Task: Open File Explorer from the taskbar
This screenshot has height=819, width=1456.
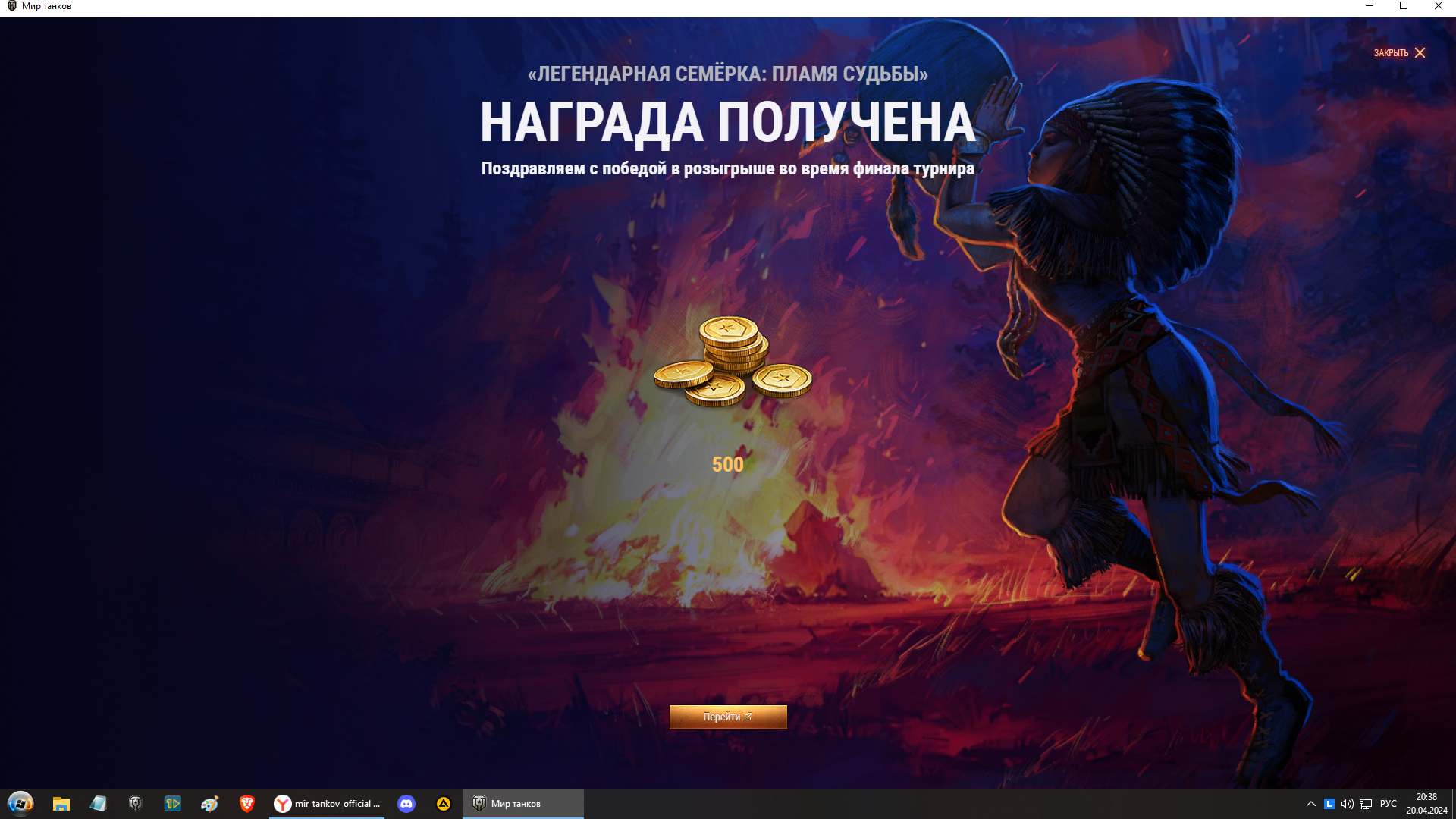Action: [61, 803]
